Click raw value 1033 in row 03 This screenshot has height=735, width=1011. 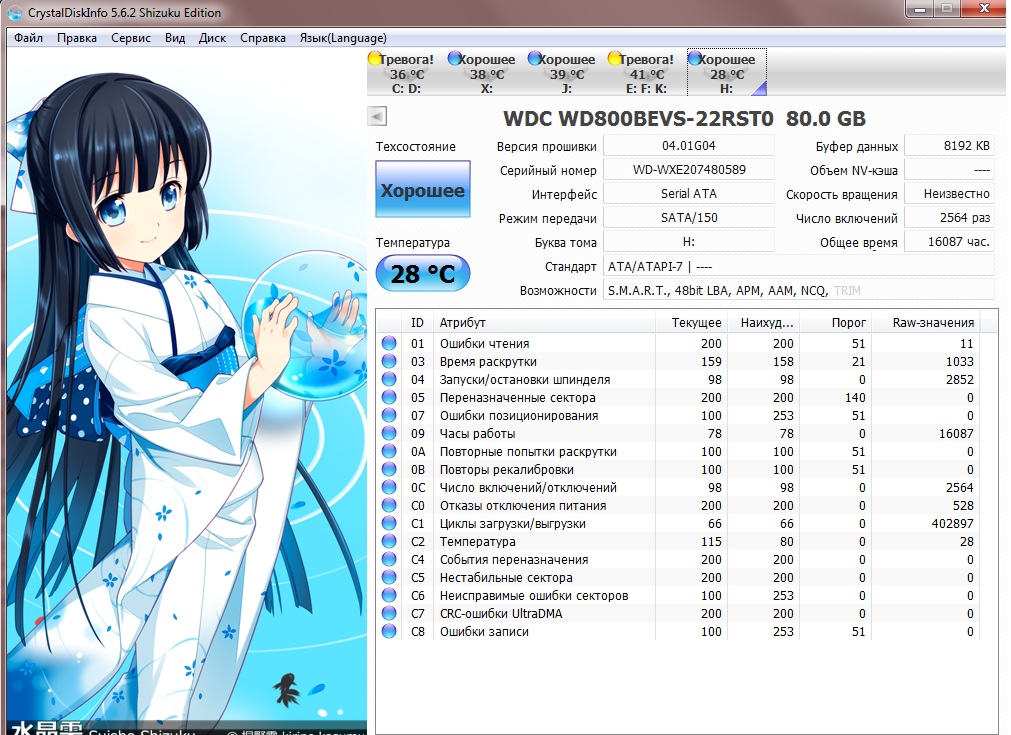click(x=959, y=361)
